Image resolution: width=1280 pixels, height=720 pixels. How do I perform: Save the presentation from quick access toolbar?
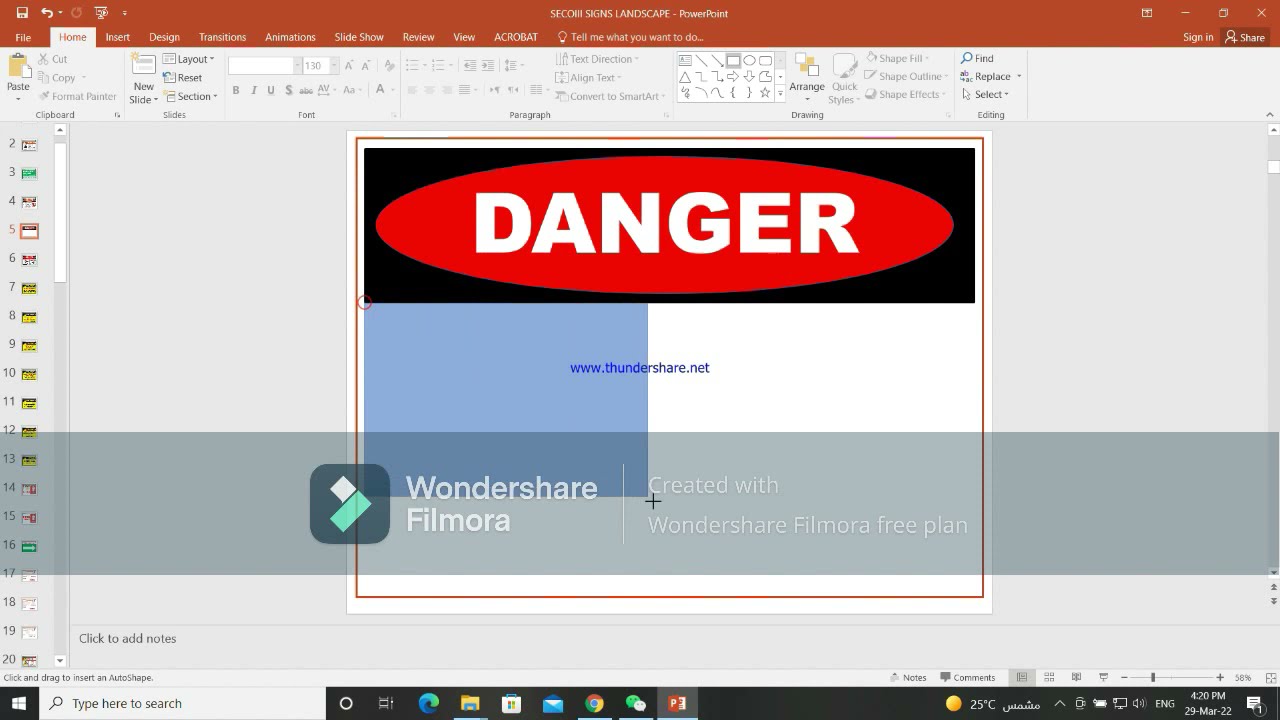pos(22,13)
